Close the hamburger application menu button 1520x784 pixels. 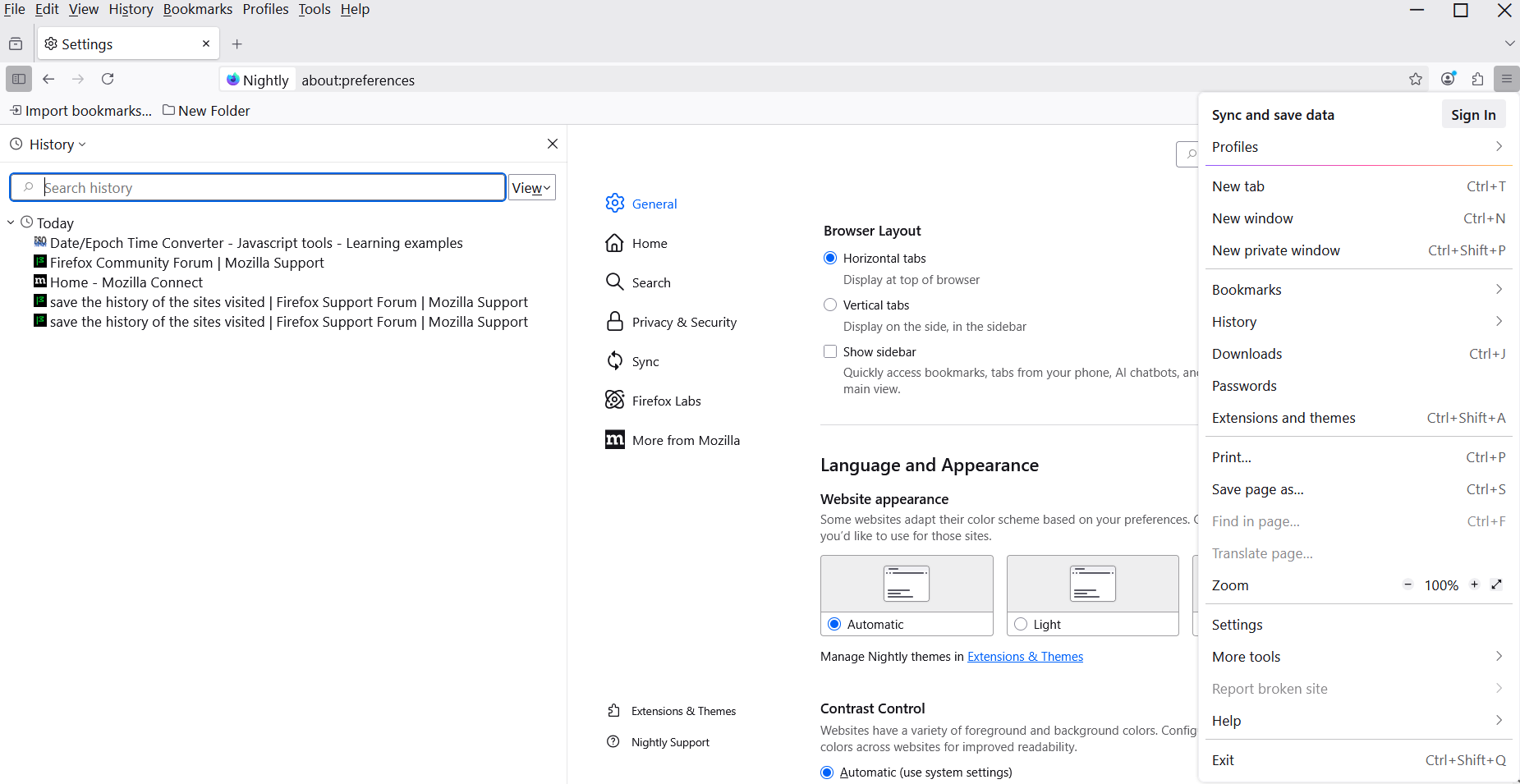coord(1507,79)
